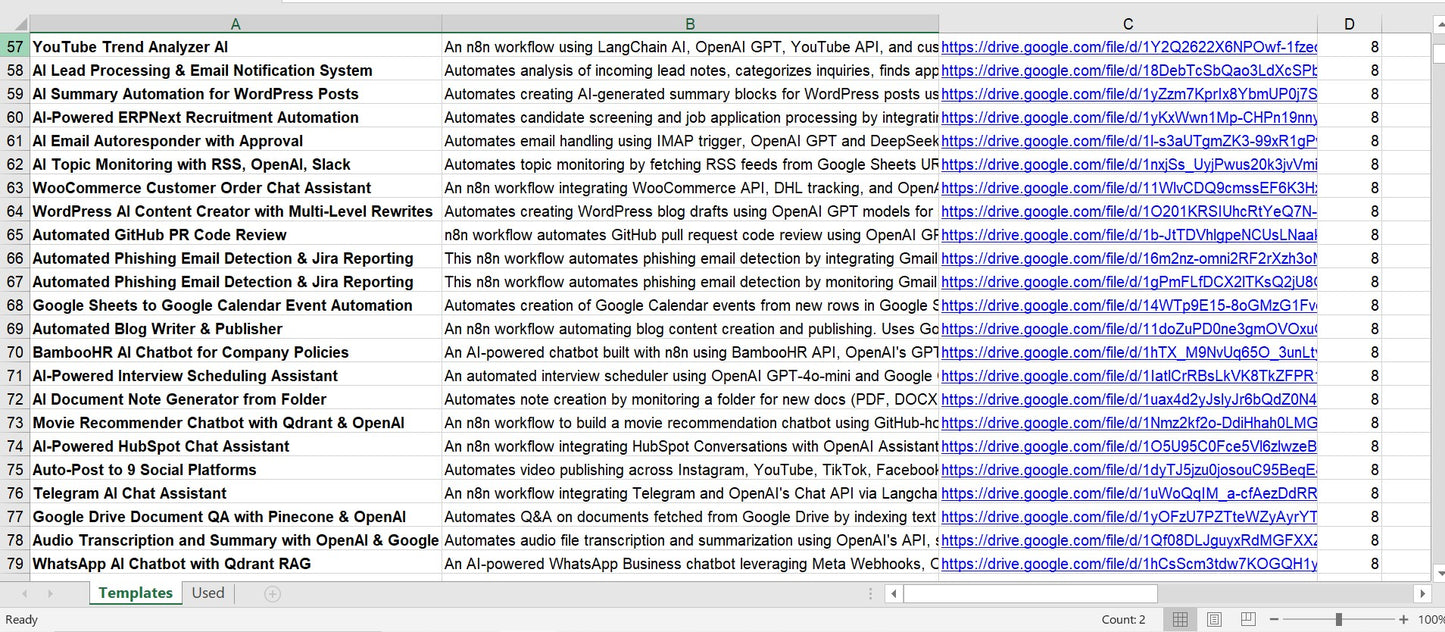Image resolution: width=1445 pixels, height=632 pixels.
Task: Switch to Page Break Preview view
Action: click(1248, 620)
